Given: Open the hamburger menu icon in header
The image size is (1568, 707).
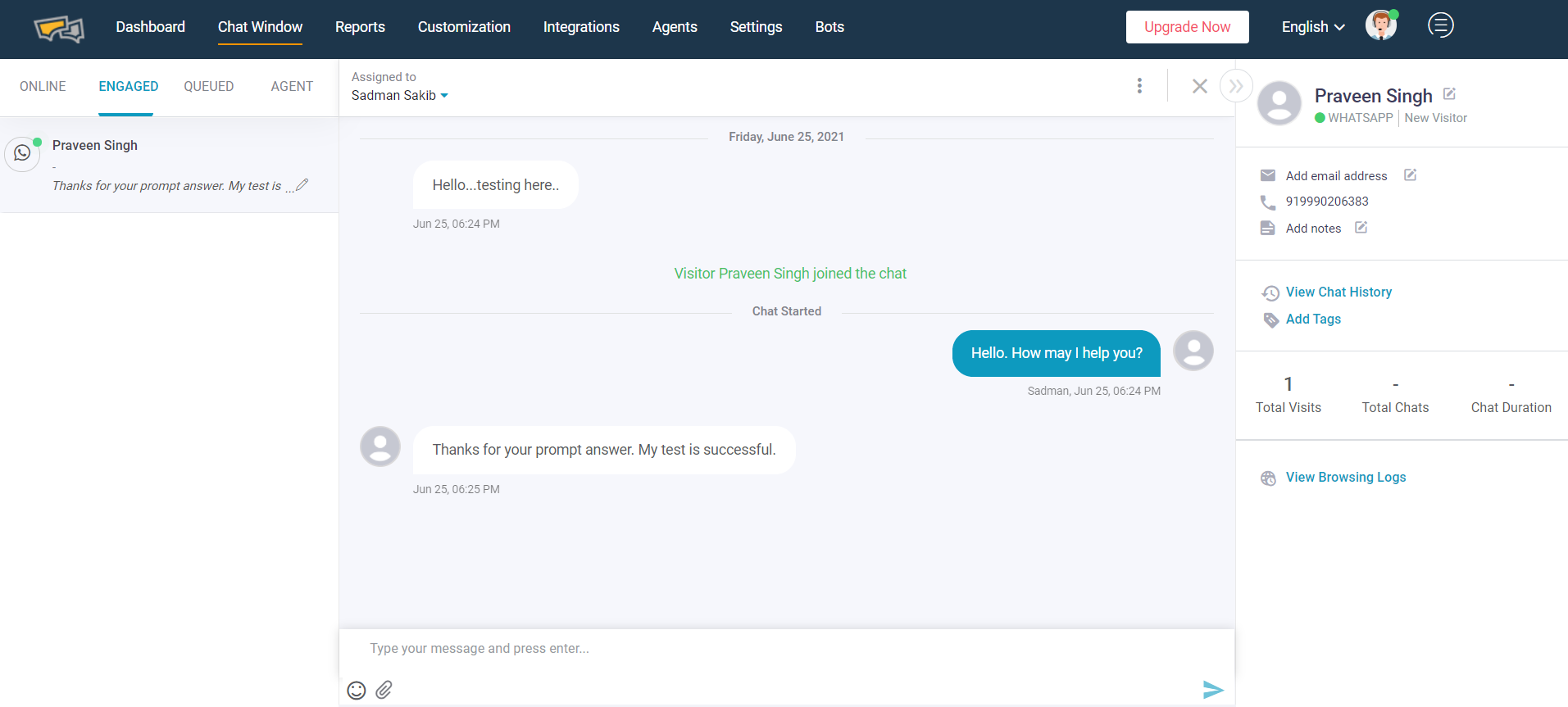Looking at the screenshot, I should 1440,25.
